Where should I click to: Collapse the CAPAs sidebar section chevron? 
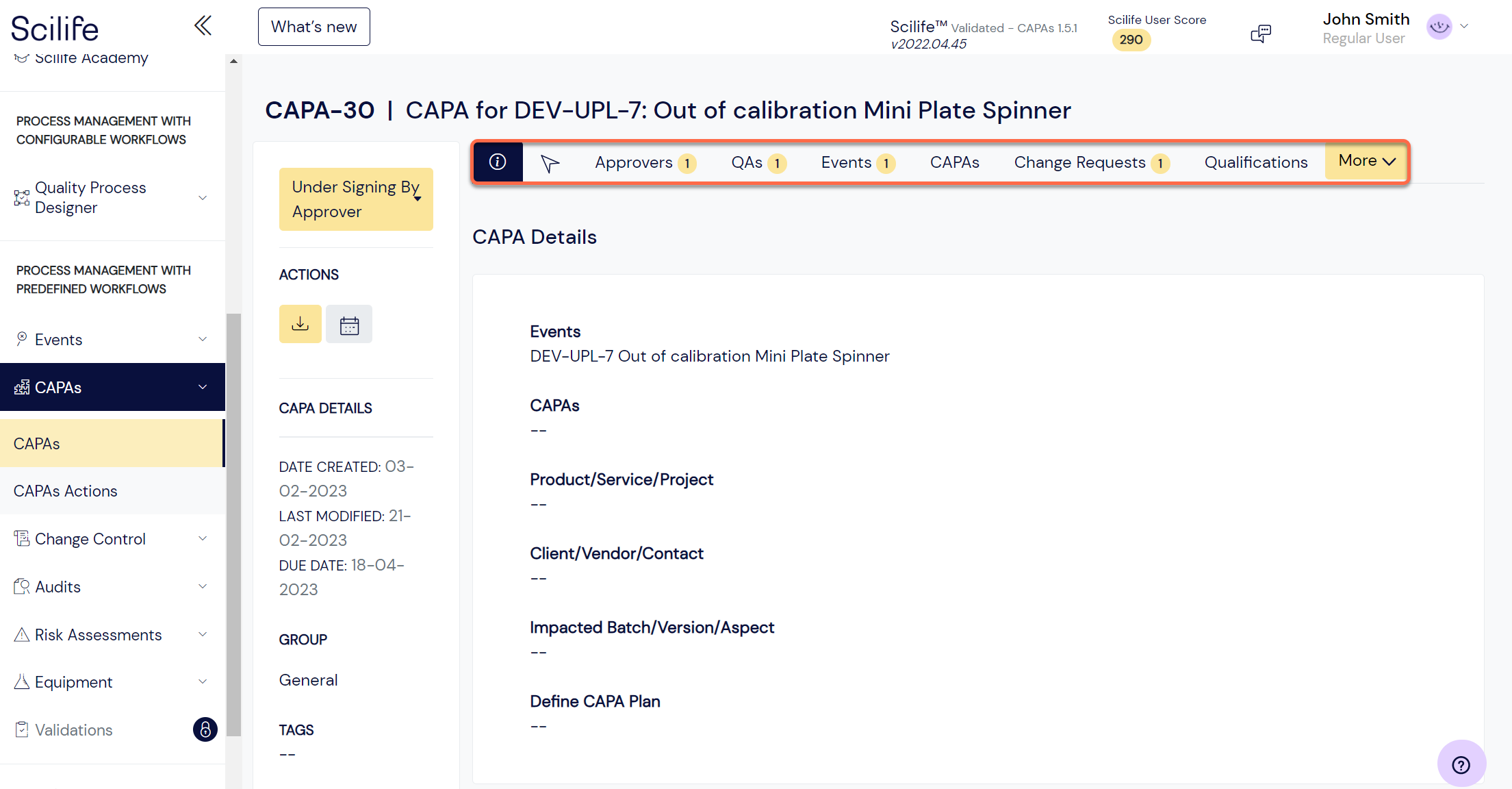point(203,387)
